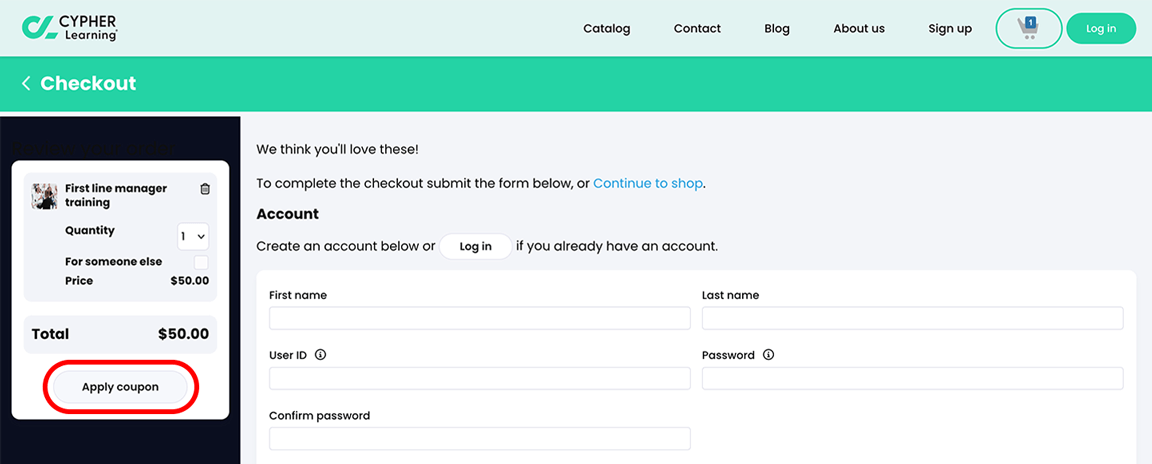The image size is (1152, 464).
Task: Go to the Blog
Action: (x=777, y=29)
